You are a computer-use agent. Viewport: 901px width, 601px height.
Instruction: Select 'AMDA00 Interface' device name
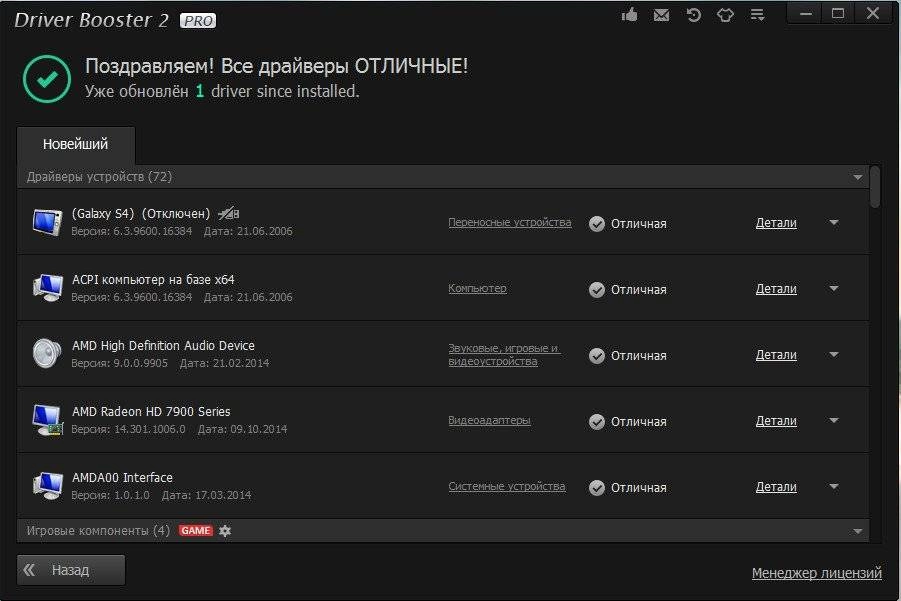coord(122,478)
